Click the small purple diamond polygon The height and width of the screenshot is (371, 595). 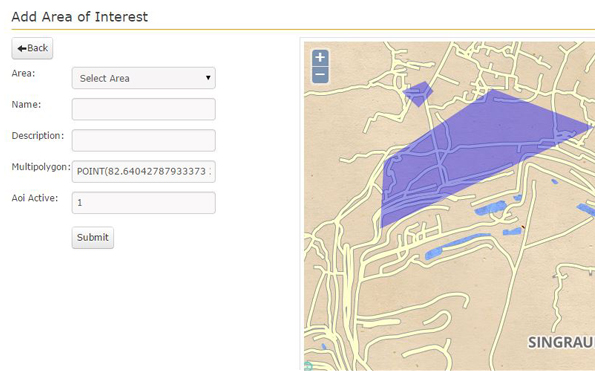[x=418, y=94]
